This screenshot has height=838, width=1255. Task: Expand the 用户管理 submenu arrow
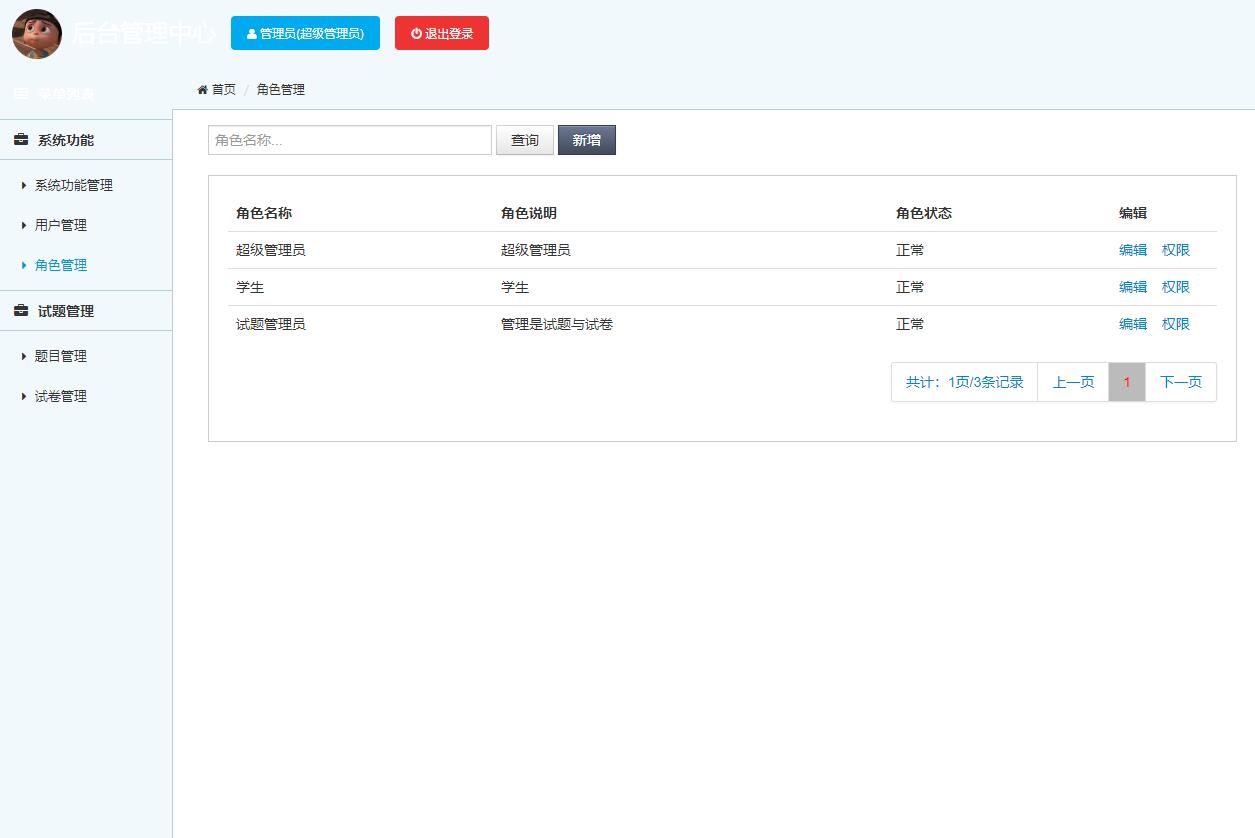(x=24, y=225)
